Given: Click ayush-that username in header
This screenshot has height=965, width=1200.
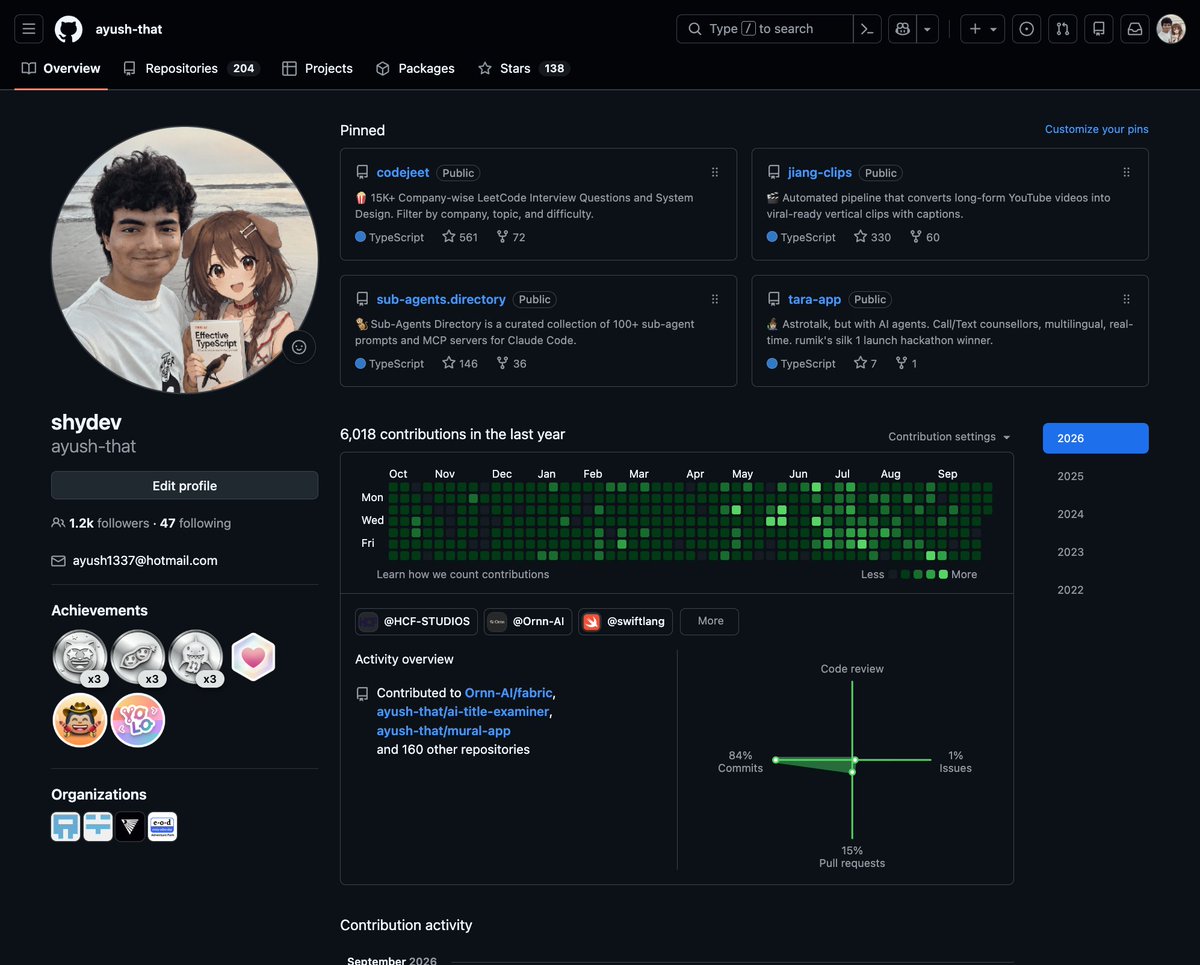Looking at the screenshot, I should pos(129,29).
